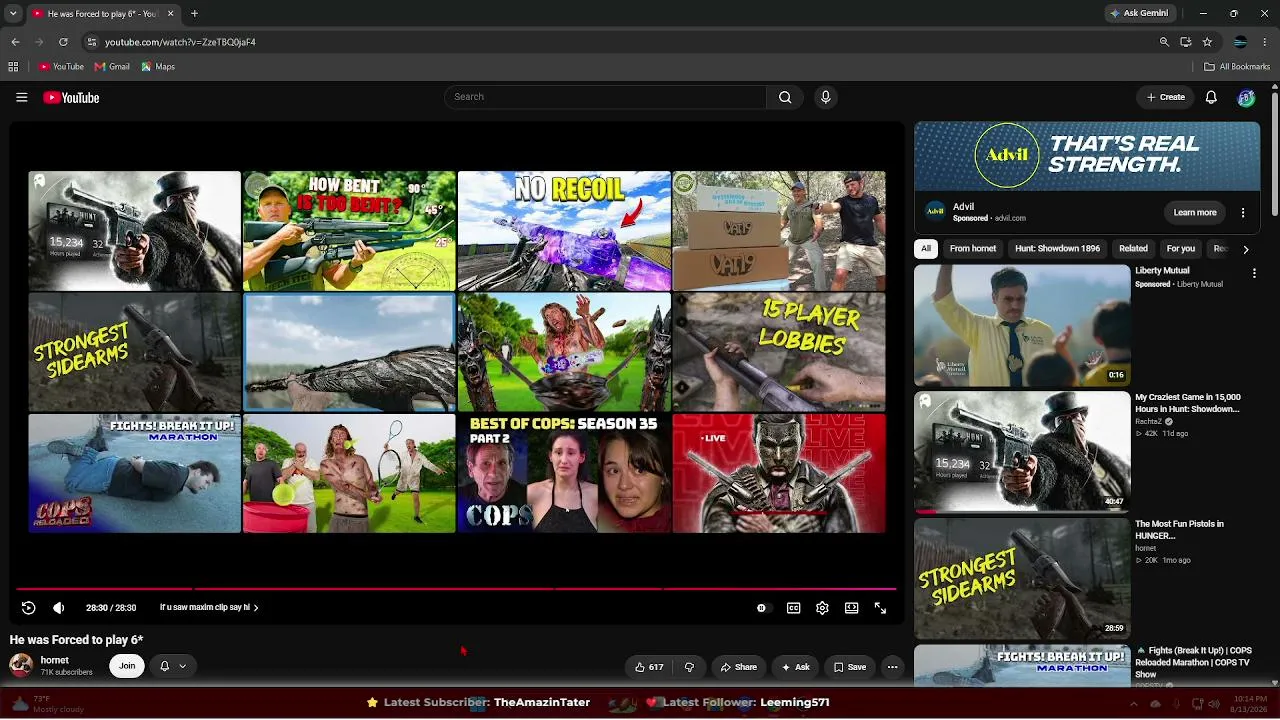Viewport: 1280px width, 720px height.
Task: Toggle closed captions CC button
Action: tap(793, 608)
